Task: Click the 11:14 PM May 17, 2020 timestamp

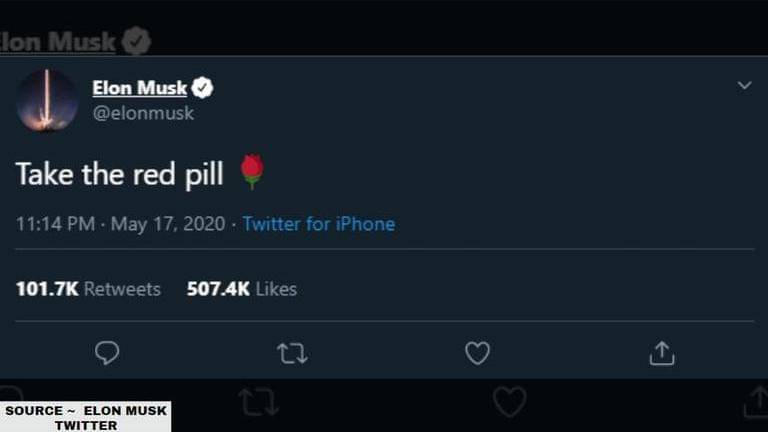Action: 121,224
